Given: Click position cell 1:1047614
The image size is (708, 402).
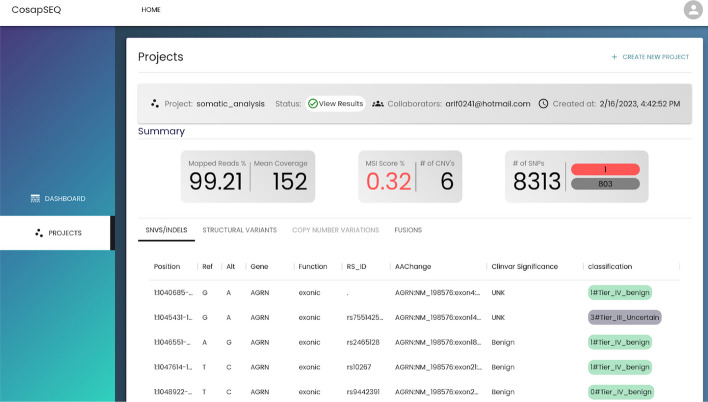Looking at the screenshot, I should (x=173, y=367).
